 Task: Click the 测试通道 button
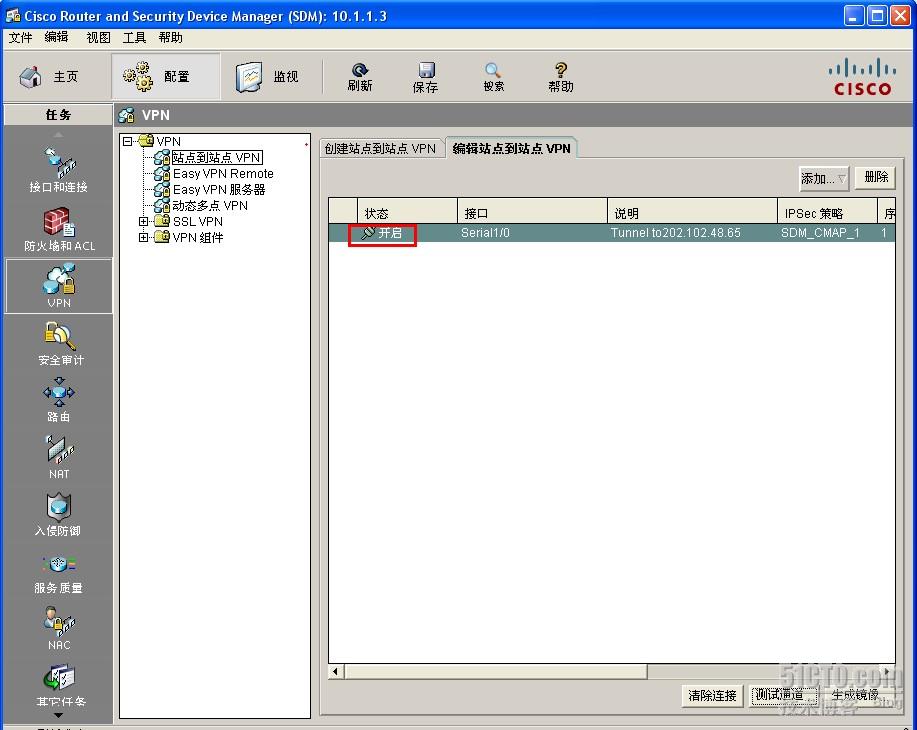[x=784, y=695]
